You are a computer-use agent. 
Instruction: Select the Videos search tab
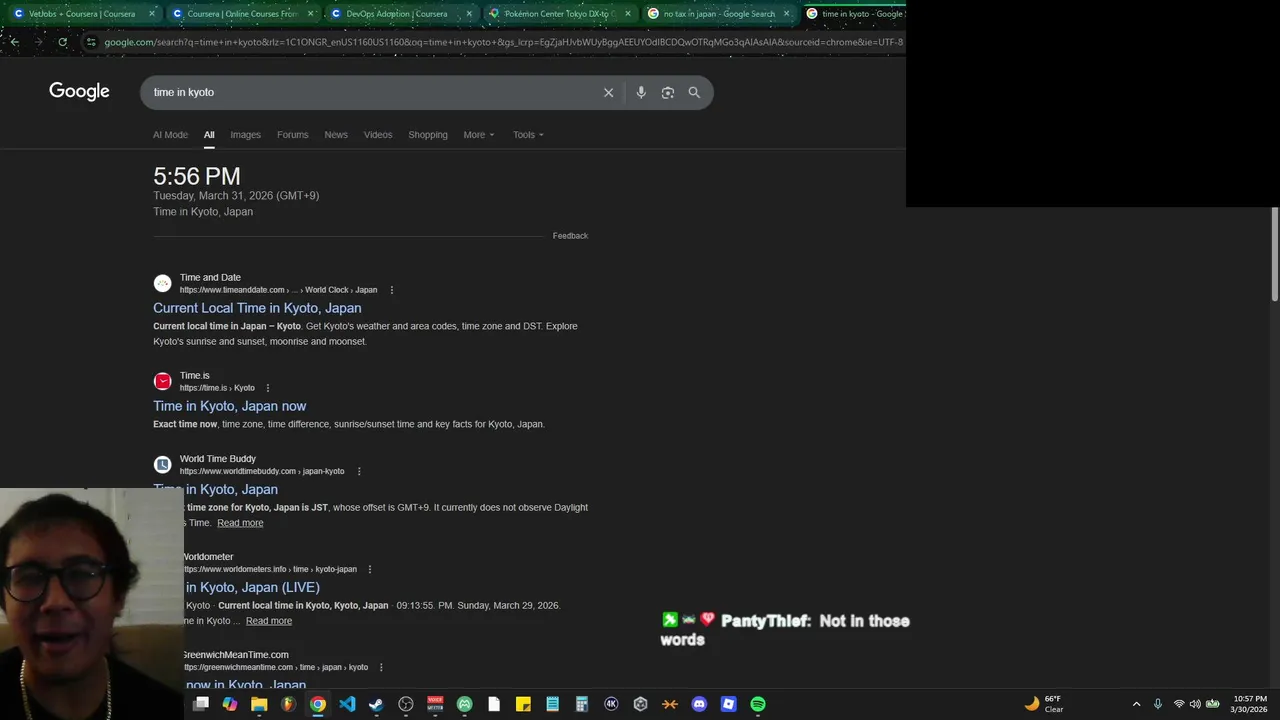pyautogui.click(x=378, y=134)
